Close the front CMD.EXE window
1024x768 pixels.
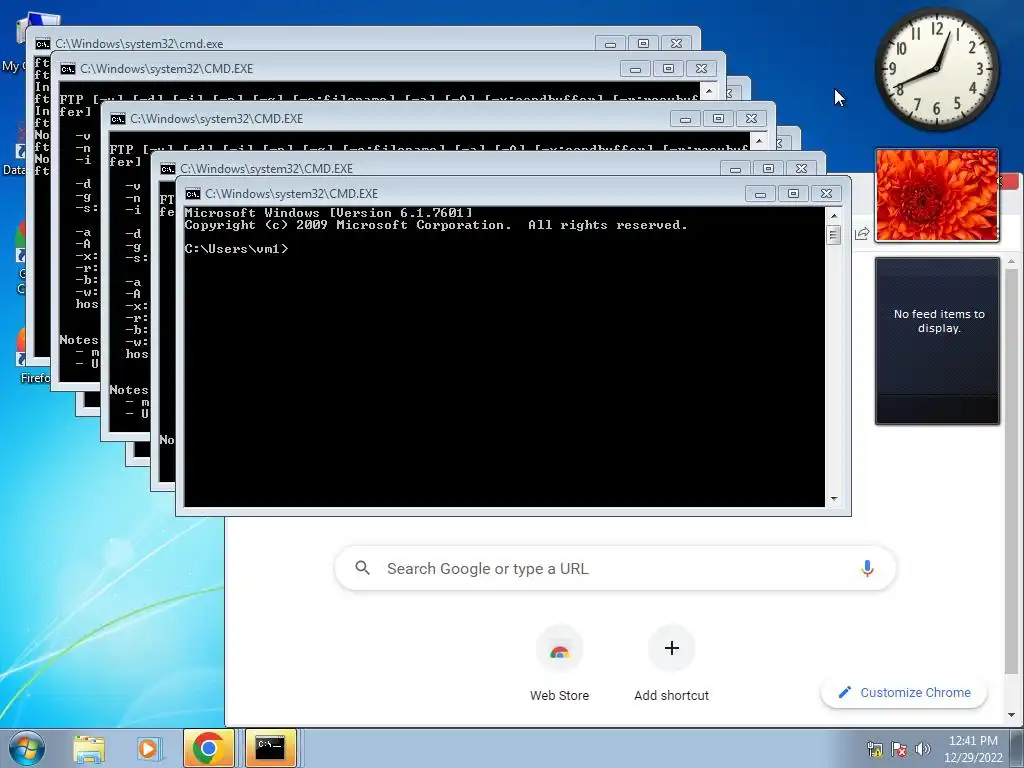826,194
